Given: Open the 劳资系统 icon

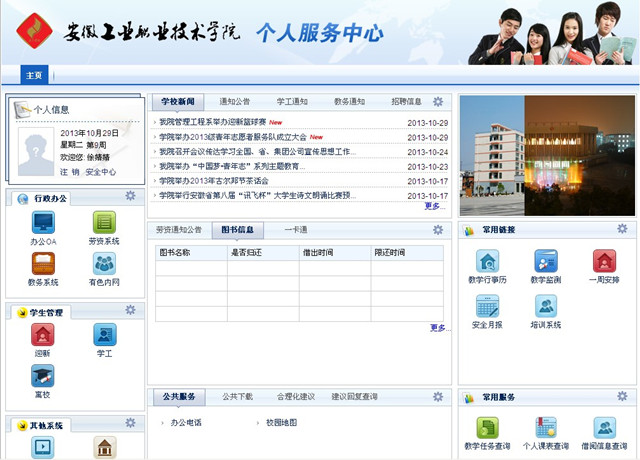Looking at the screenshot, I should [104, 222].
